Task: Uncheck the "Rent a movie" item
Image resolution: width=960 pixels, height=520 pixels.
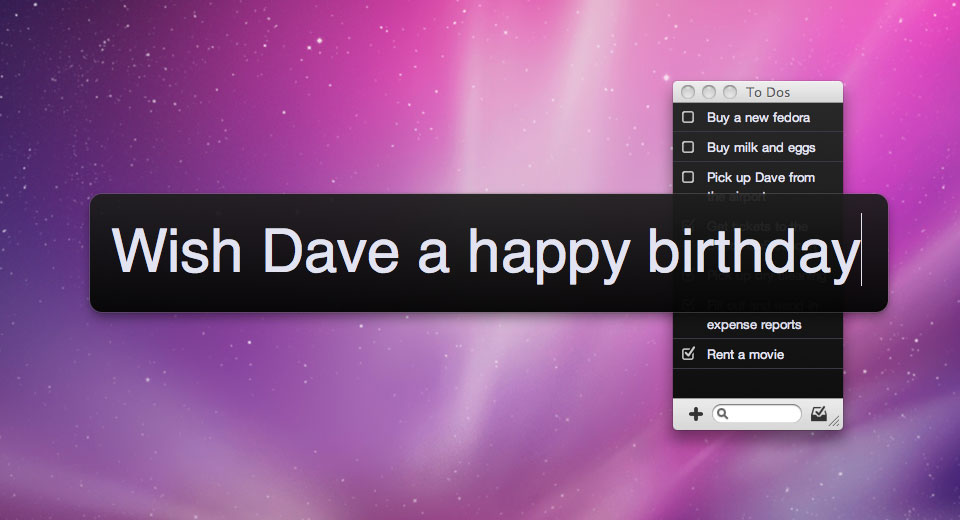Action: pyautogui.click(x=688, y=353)
